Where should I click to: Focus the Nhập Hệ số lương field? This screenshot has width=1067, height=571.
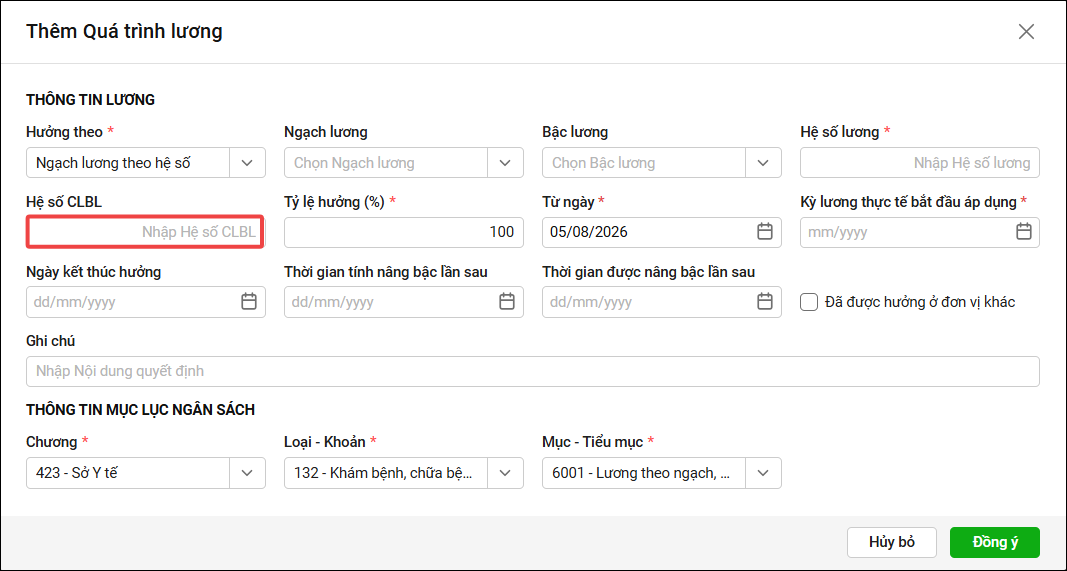click(920, 163)
